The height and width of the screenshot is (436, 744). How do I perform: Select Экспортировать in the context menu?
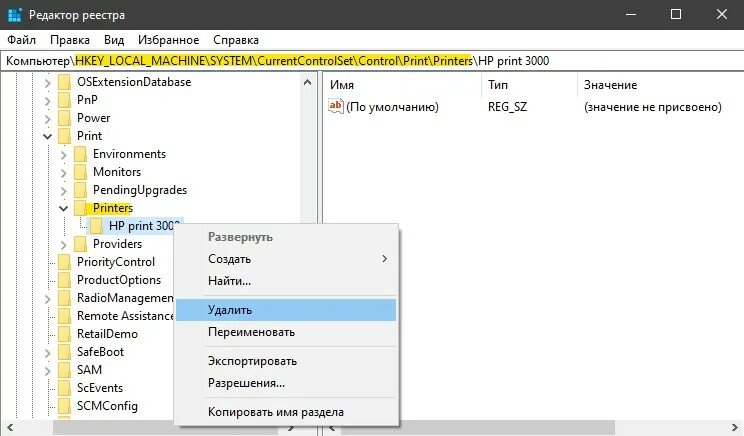point(286,361)
